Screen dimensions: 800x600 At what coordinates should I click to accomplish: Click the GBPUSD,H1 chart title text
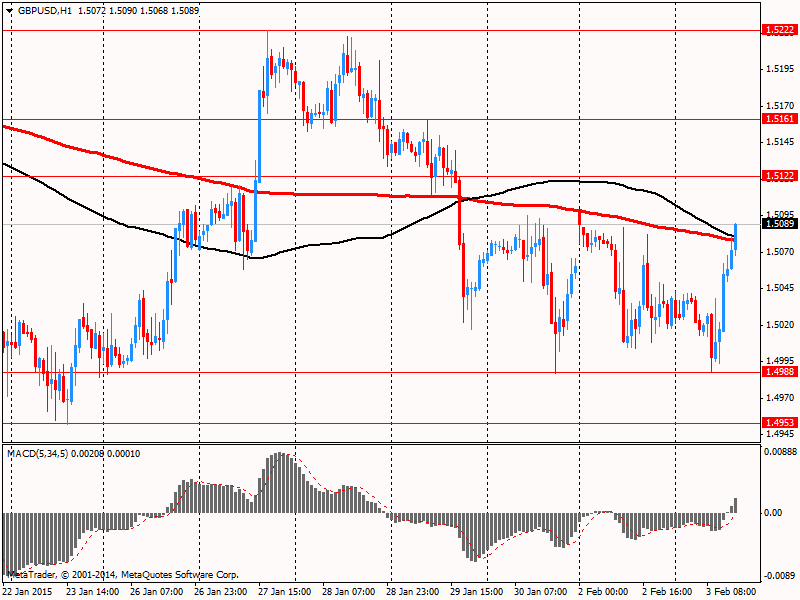click(45, 10)
